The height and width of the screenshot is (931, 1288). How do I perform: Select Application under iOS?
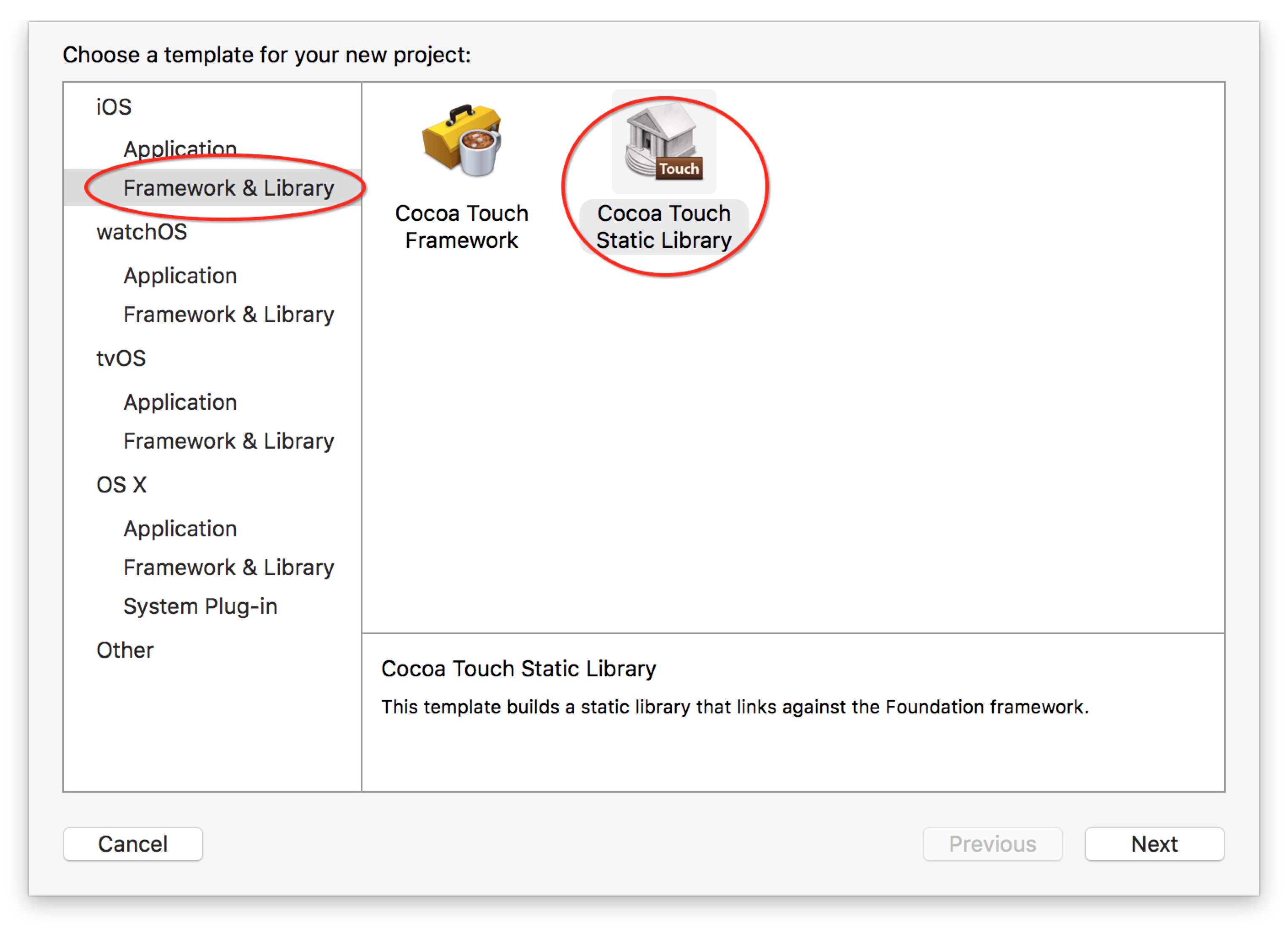(x=180, y=148)
